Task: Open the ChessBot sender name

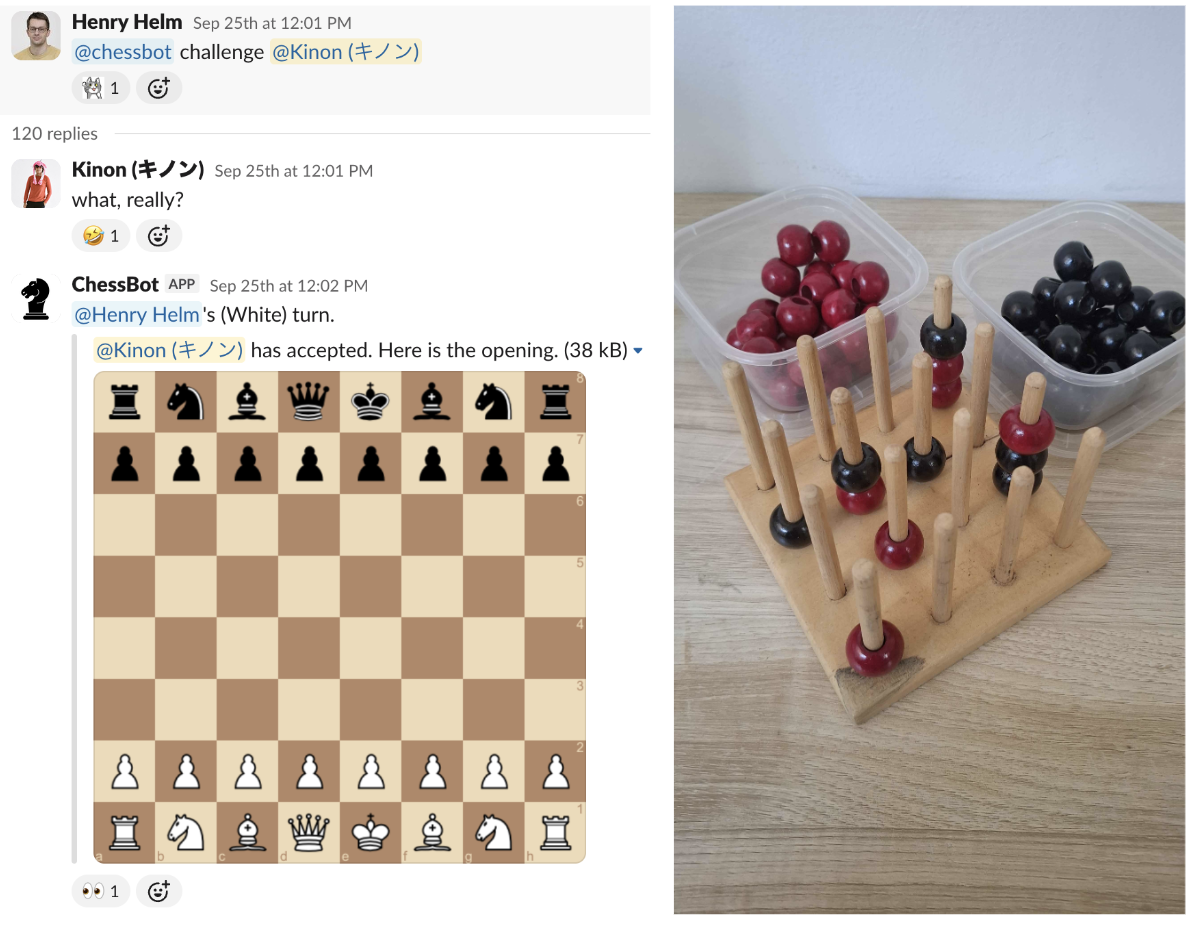Action: [115, 285]
